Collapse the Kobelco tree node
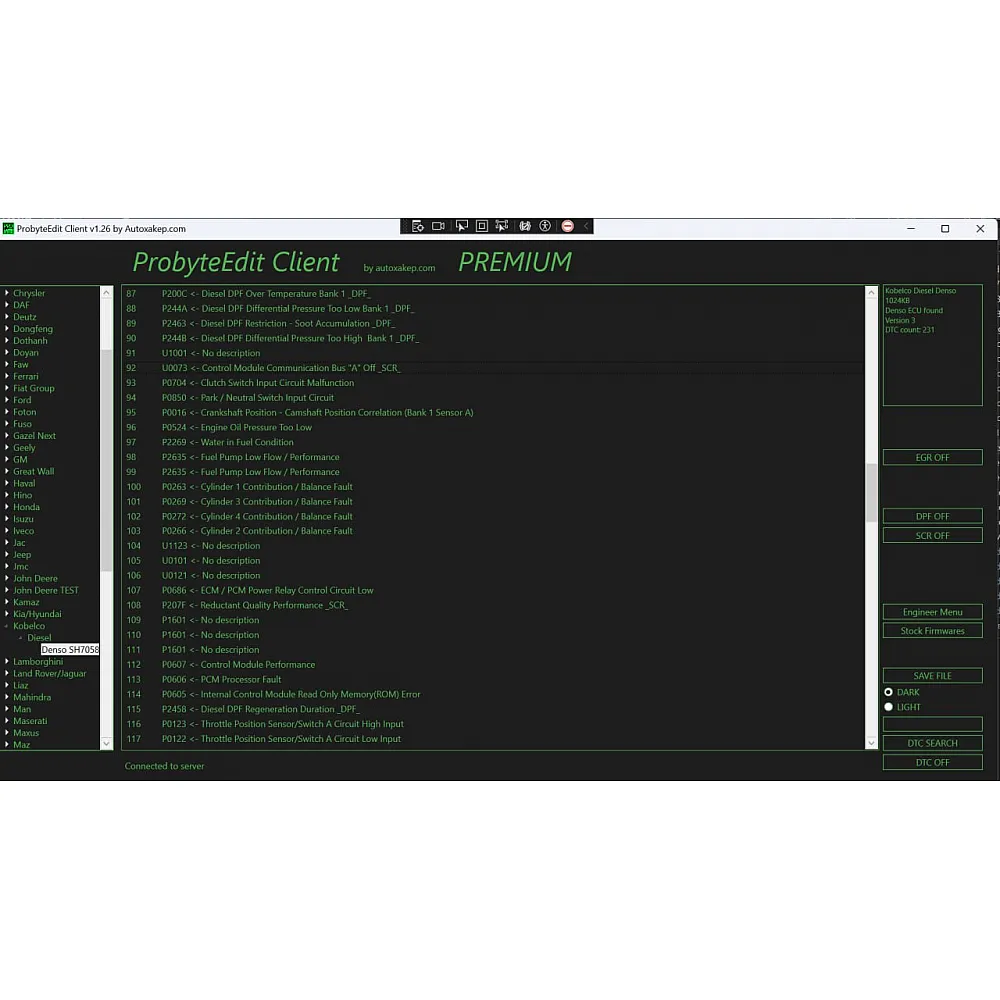The image size is (1000, 1000). tap(7, 626)
